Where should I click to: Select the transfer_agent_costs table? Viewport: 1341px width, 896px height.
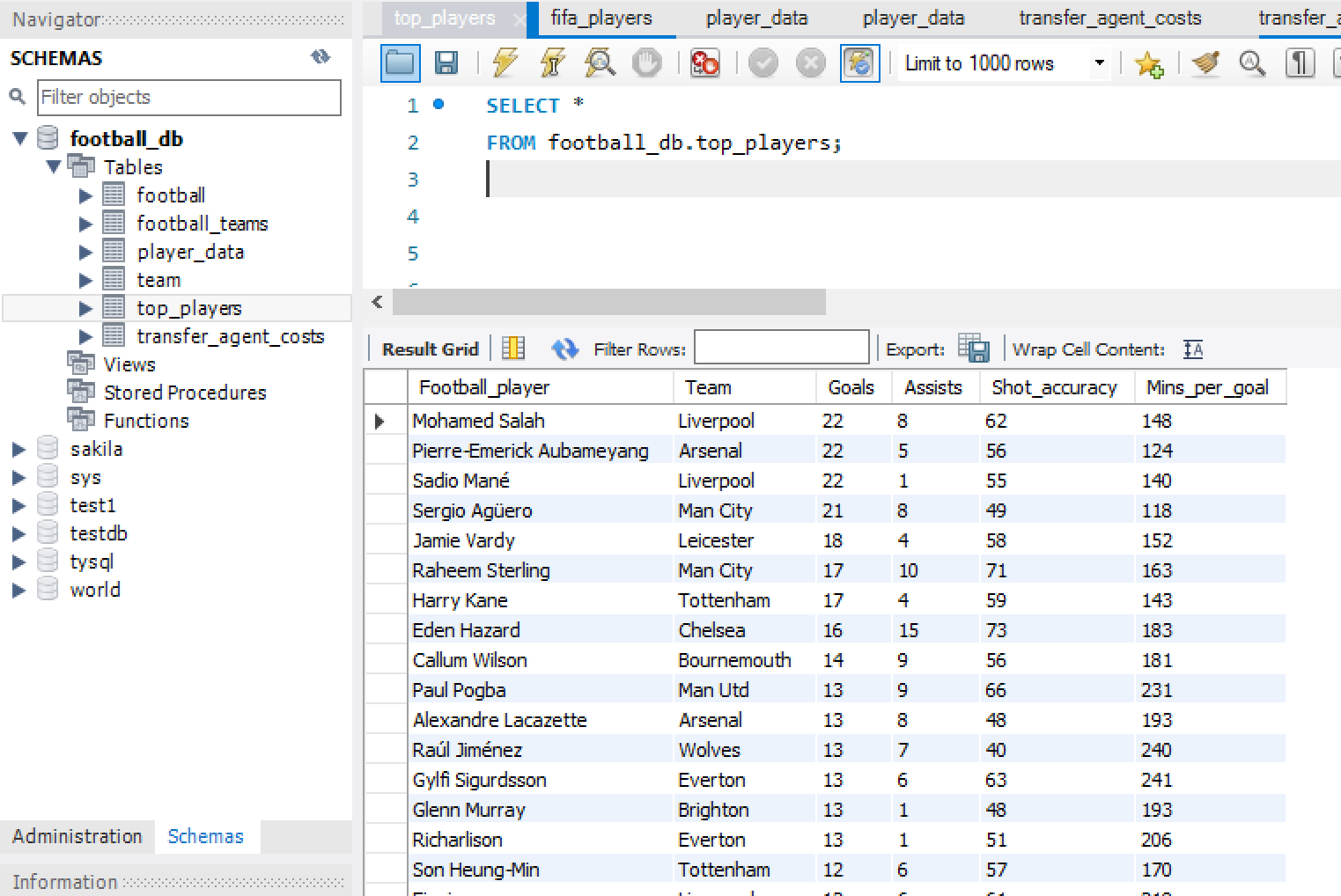(x=230, y=336)
